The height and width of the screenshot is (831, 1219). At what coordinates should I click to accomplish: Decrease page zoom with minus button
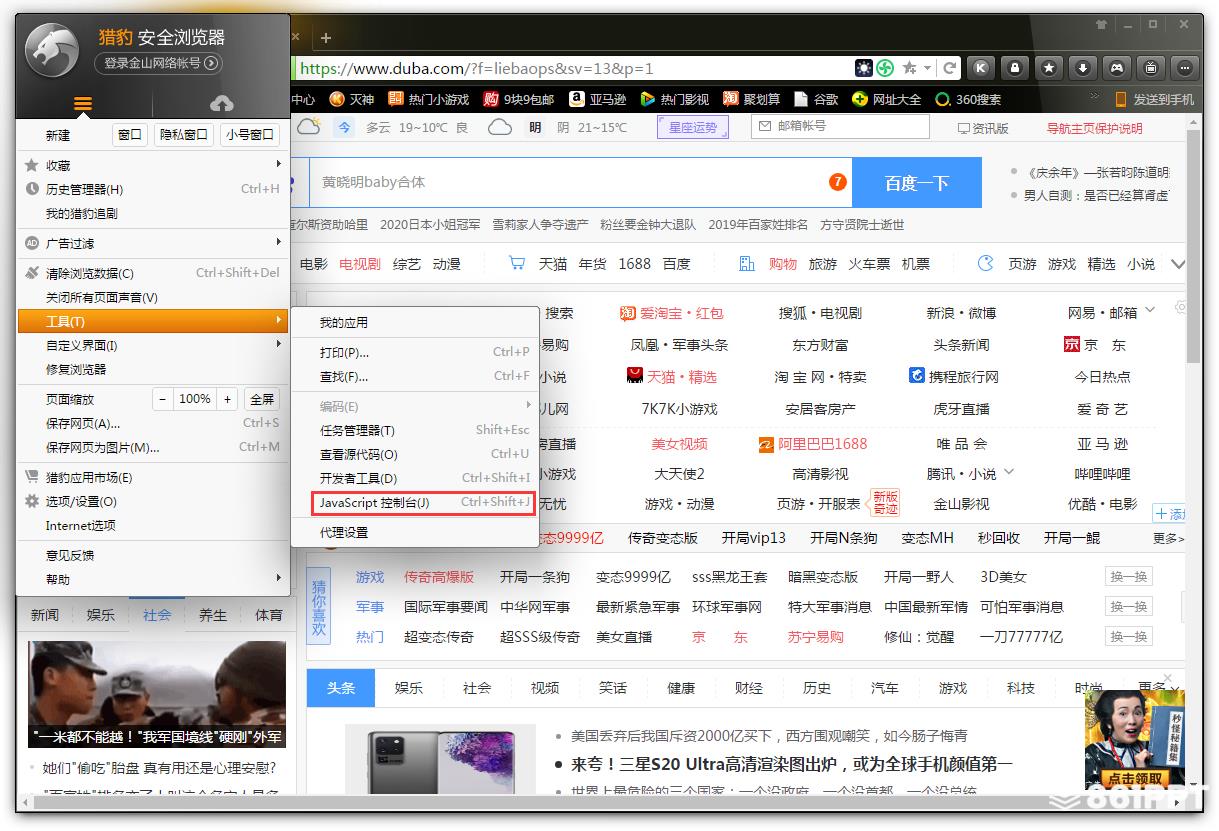163,399
